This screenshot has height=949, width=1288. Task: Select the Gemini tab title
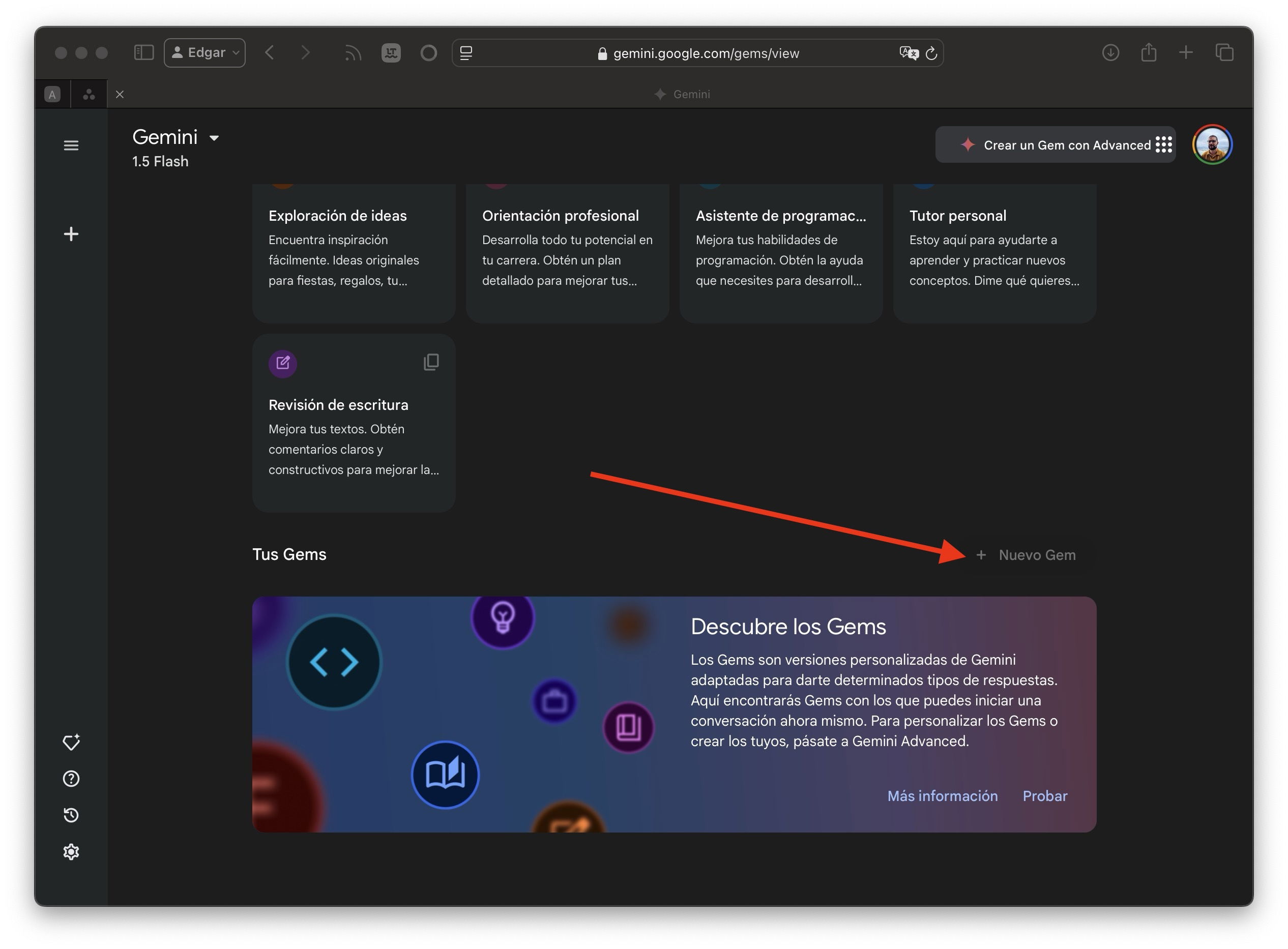point(682,94)
